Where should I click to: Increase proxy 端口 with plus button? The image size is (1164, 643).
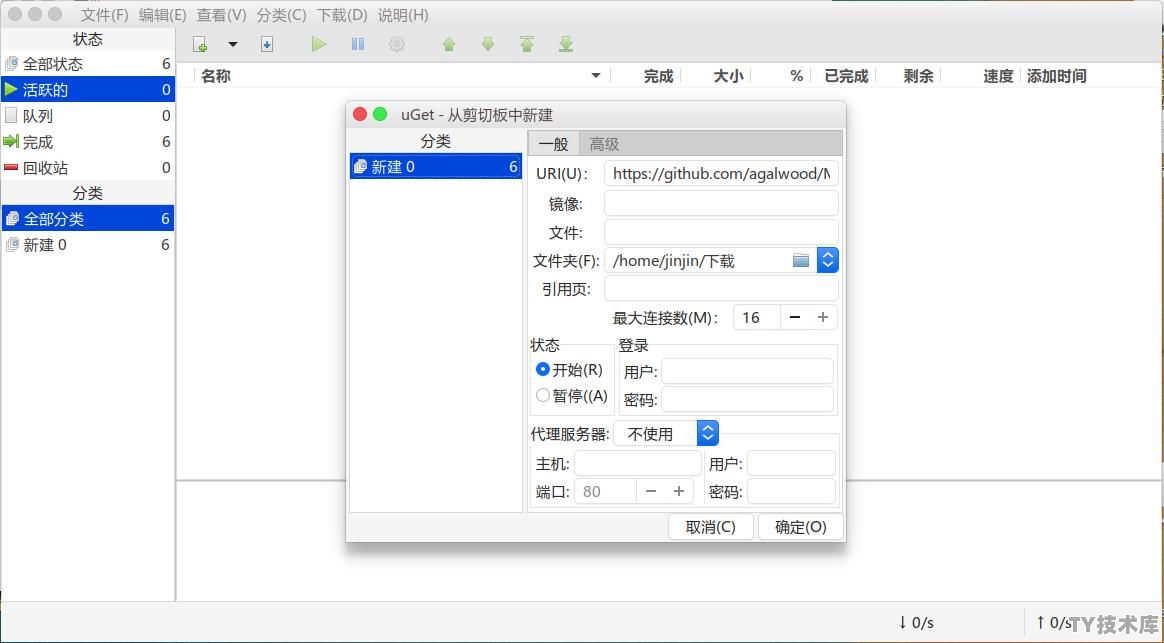click(679, 492)
